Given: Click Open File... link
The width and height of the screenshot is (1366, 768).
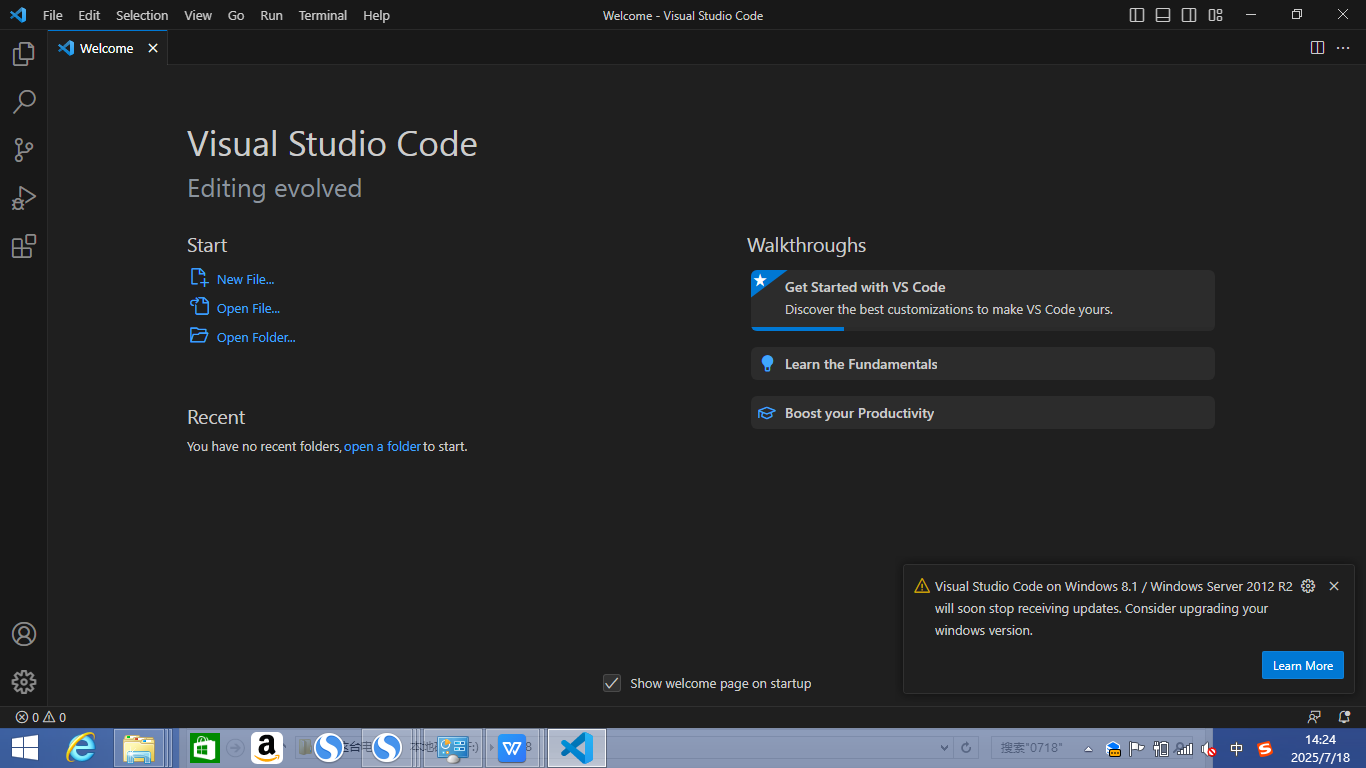Looking at the screenshot, I should tap(248, 308).
